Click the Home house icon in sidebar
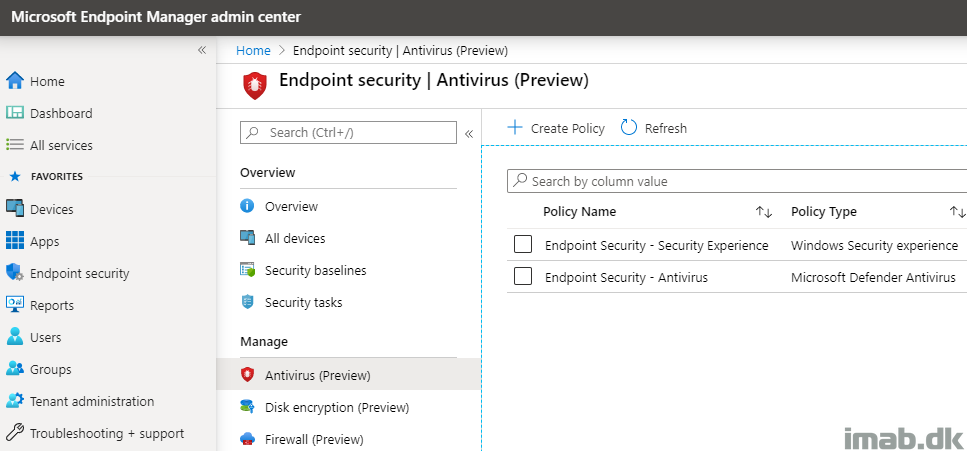 pos(15,81)
